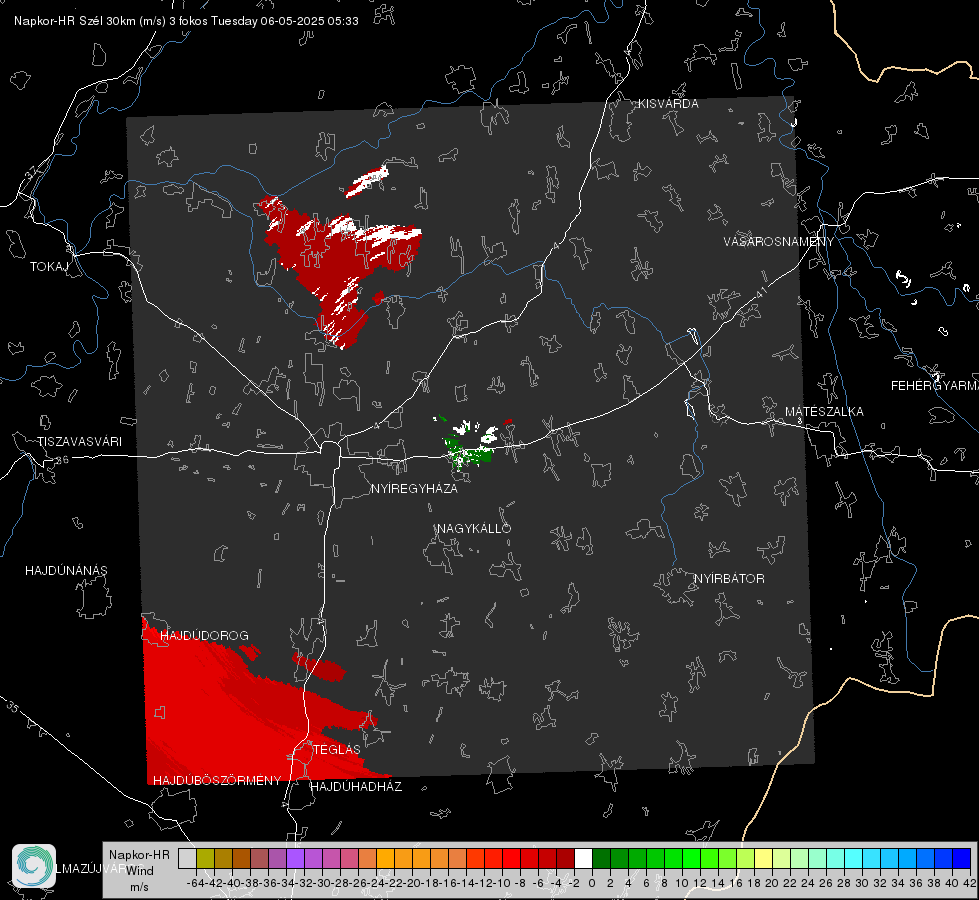The height and width of the screenshot is (900, 979).
Task: Click the white zero-wind legend swatch
Action: click(583, 858)
